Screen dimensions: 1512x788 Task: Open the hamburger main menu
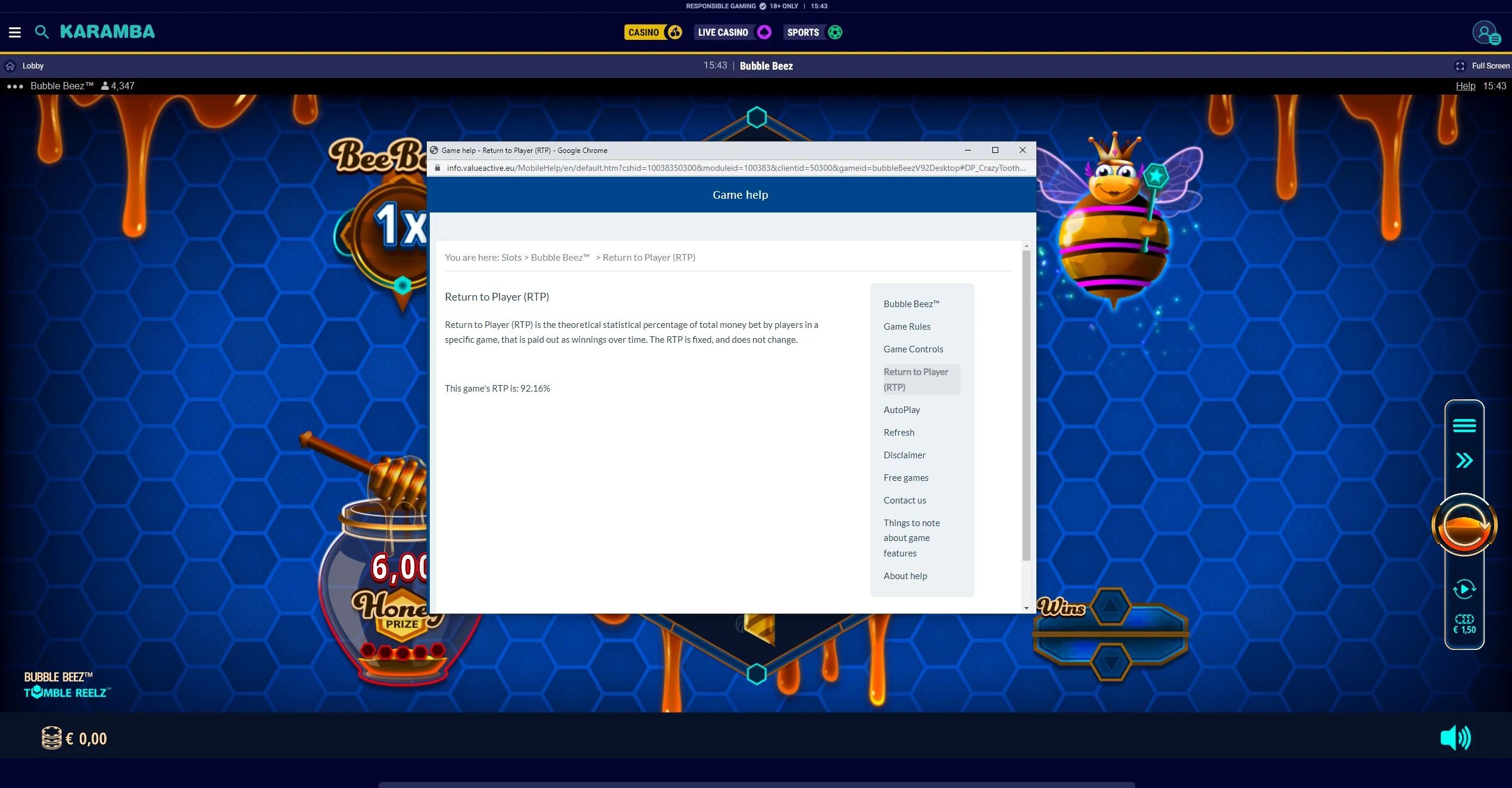click(x=15, y=32)
